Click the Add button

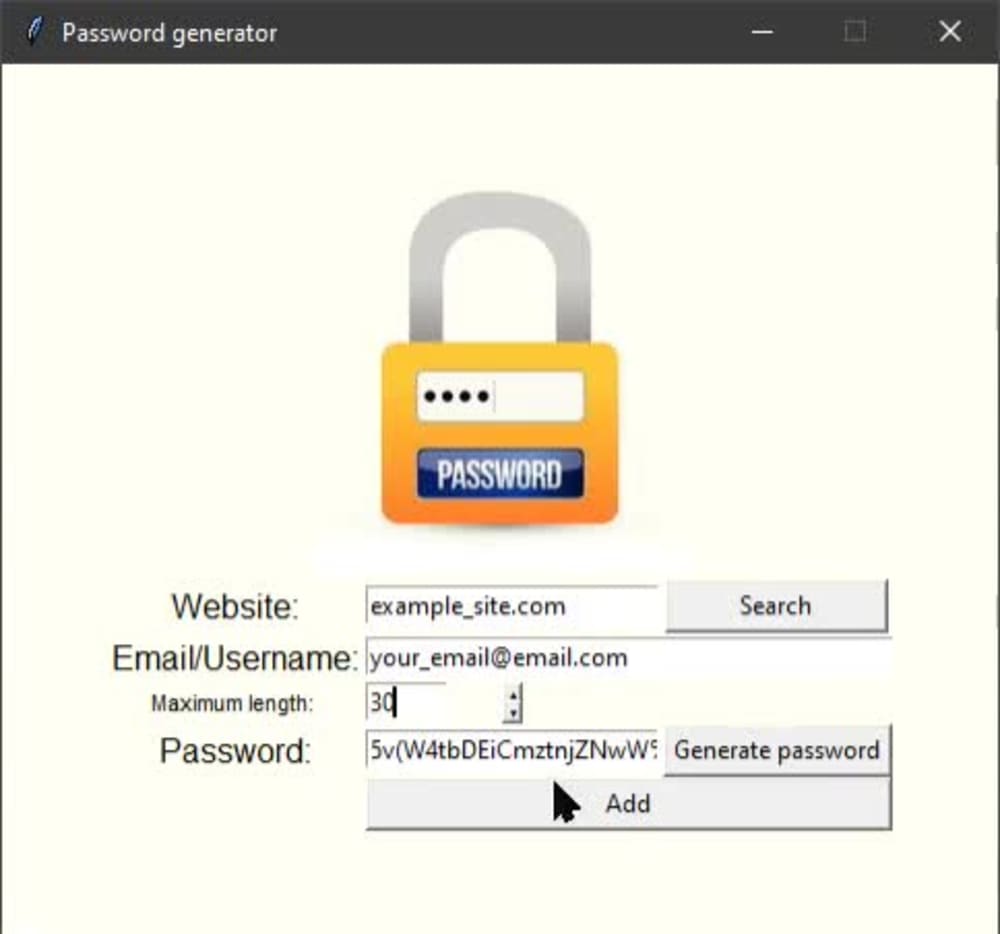coord(628,803)
